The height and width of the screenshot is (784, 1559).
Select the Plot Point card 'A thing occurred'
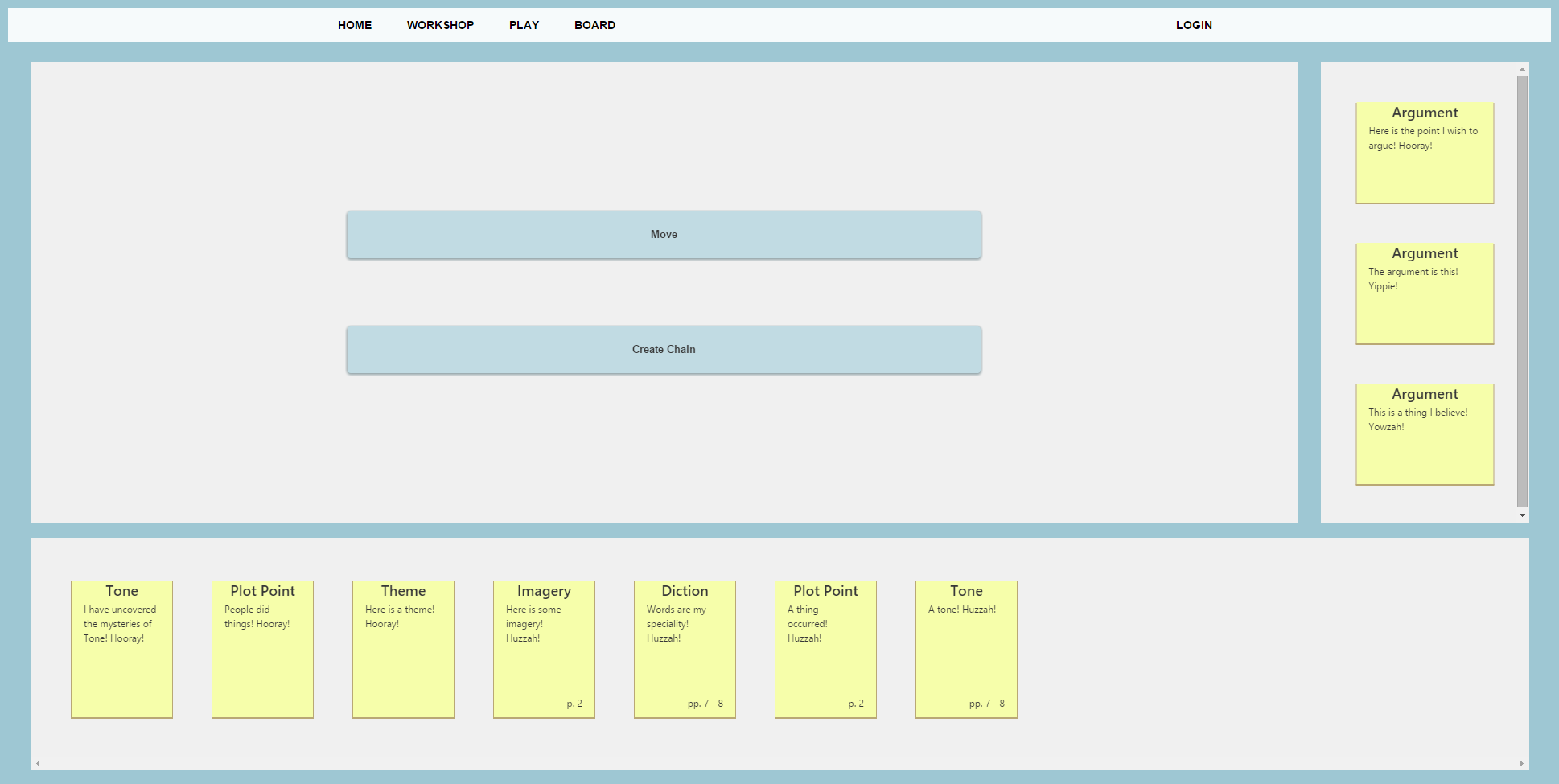[x=825, y=650]
